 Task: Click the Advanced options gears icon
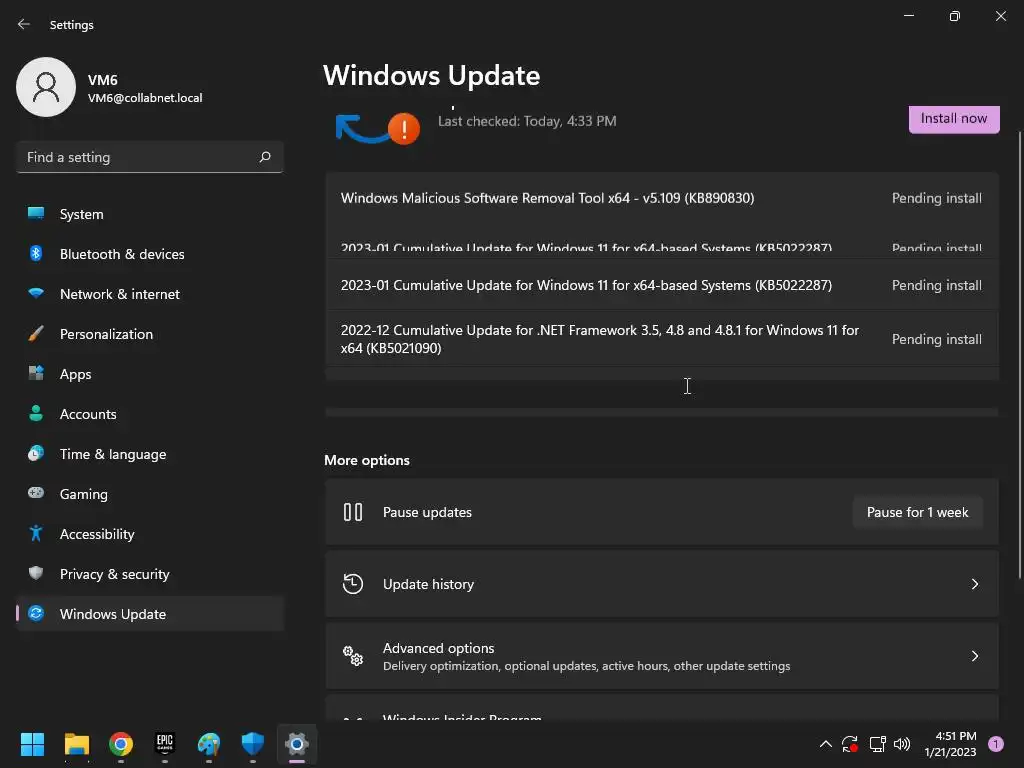tap(353, 656)
